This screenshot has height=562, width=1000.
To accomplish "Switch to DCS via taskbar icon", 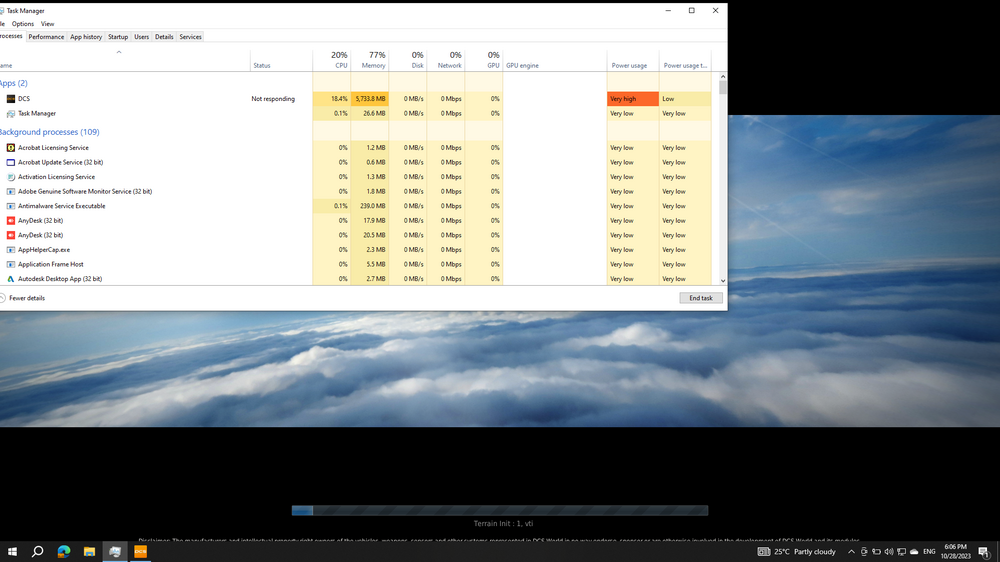I will [x=140, y=551].
